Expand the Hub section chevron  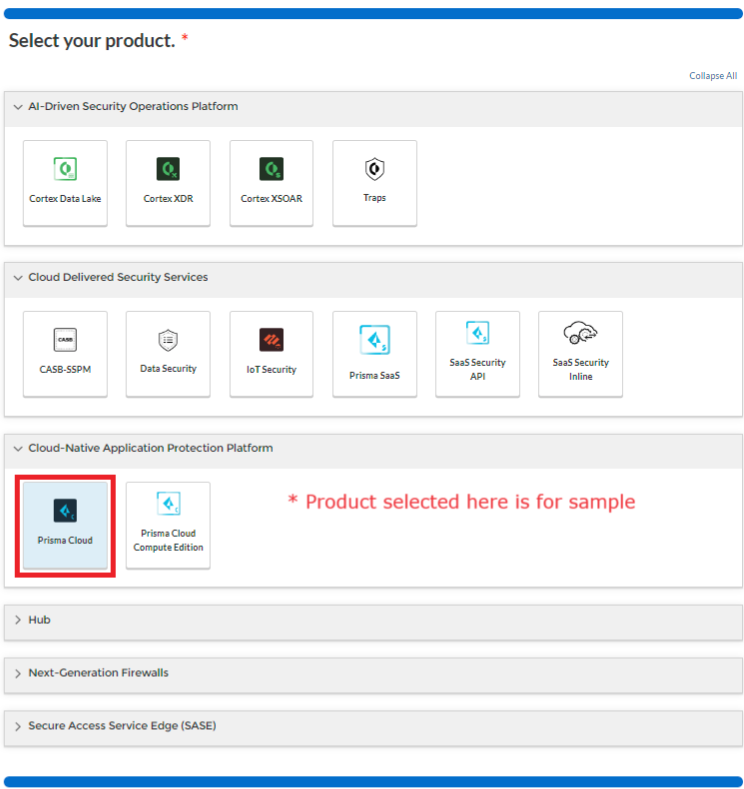[18, 620]
